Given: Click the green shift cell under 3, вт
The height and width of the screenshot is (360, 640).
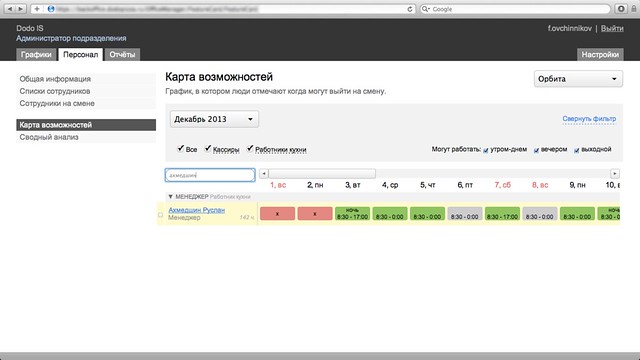Looking at the screenshot, I should (x=352, y=213).
